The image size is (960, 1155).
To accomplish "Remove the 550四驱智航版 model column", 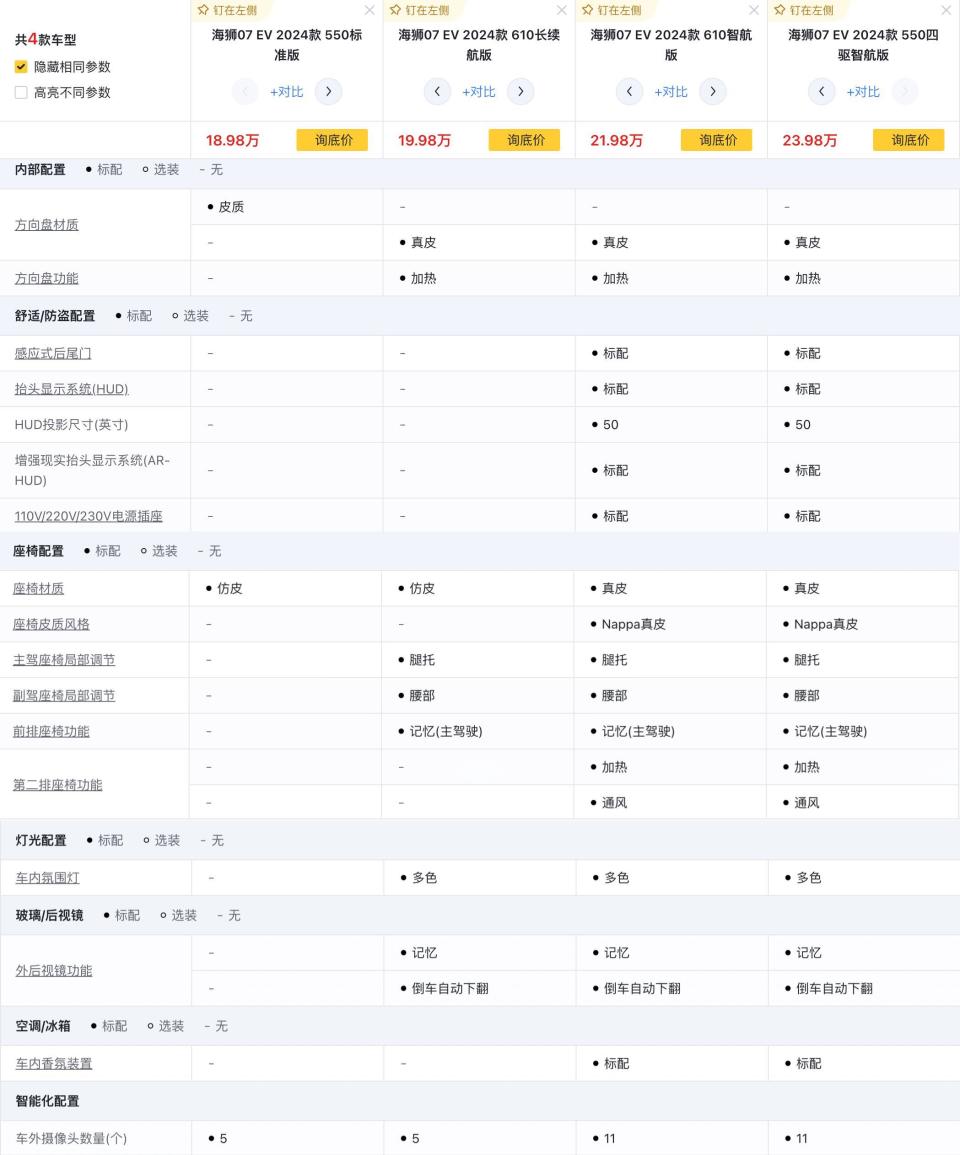I will [947, 10].
